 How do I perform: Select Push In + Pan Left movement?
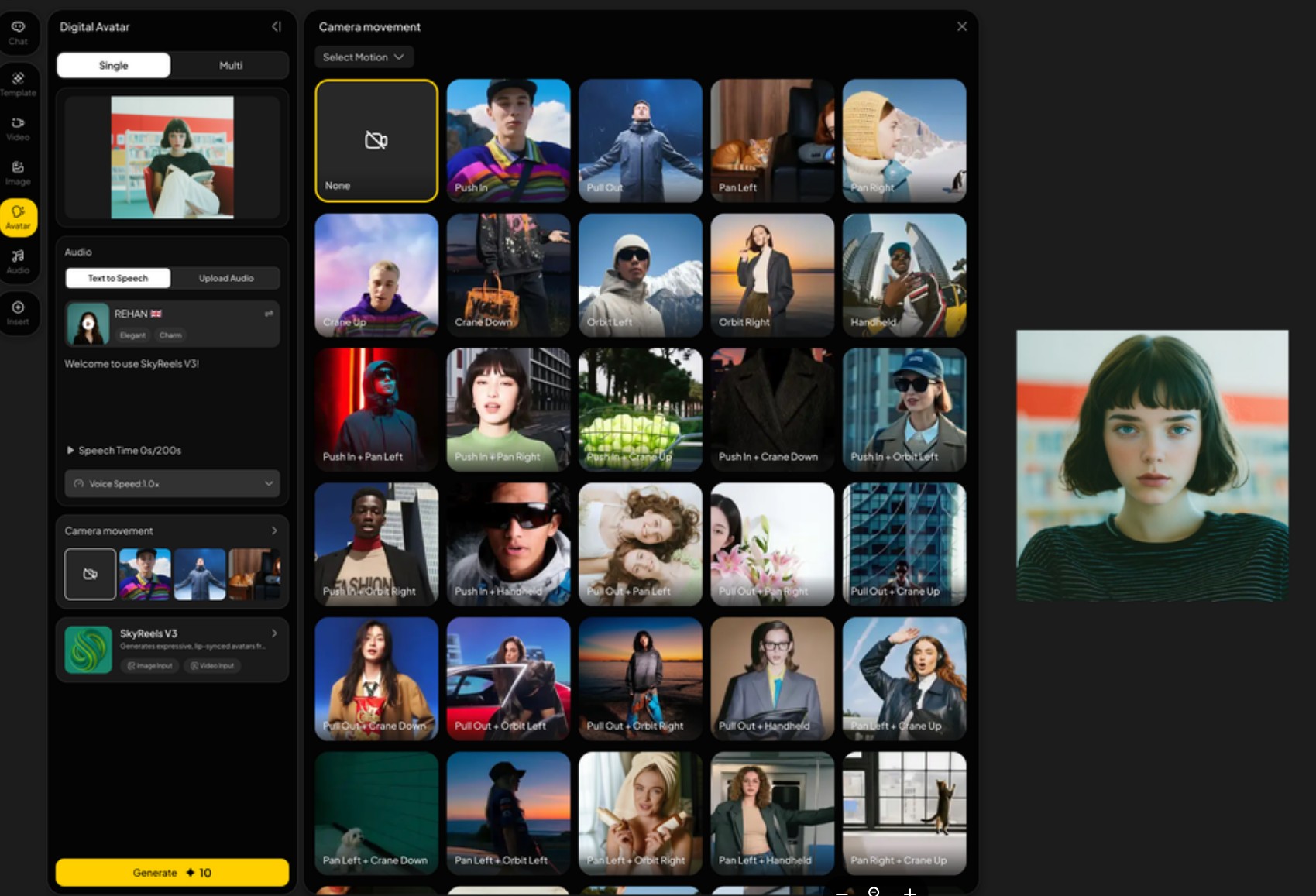tap(376, 410)
